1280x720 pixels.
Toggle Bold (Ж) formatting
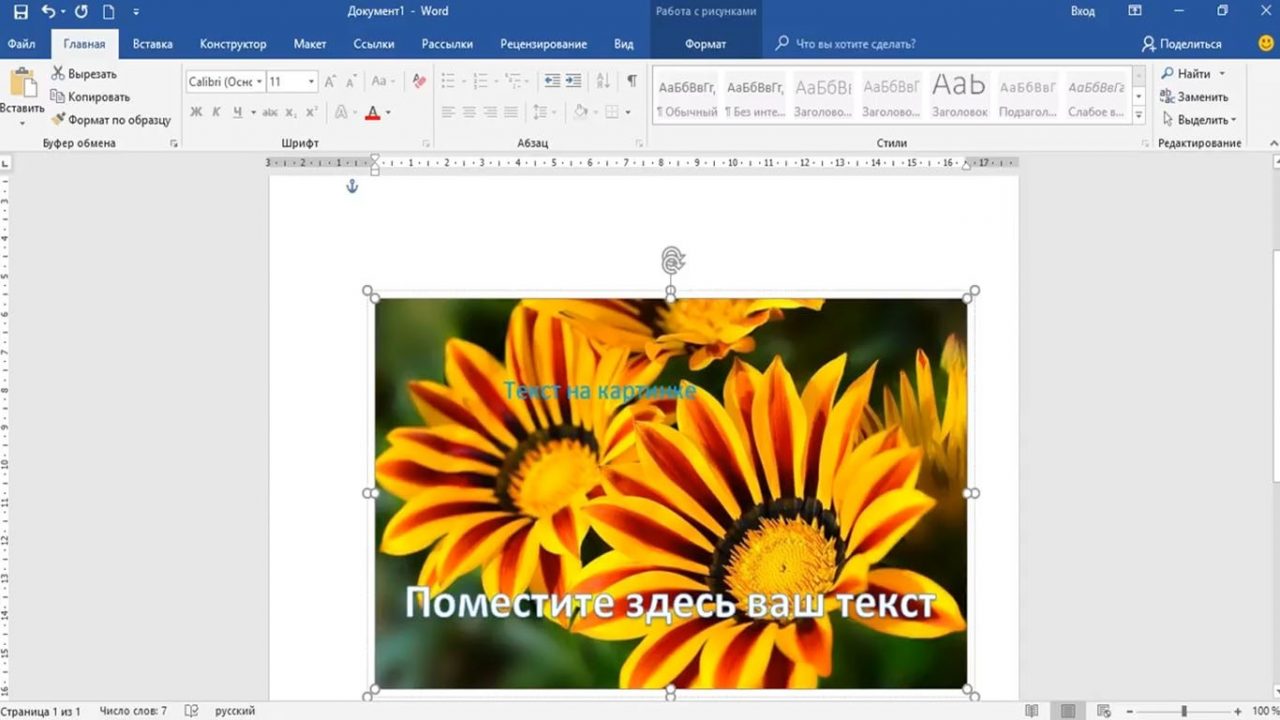(x=196, y=112)
